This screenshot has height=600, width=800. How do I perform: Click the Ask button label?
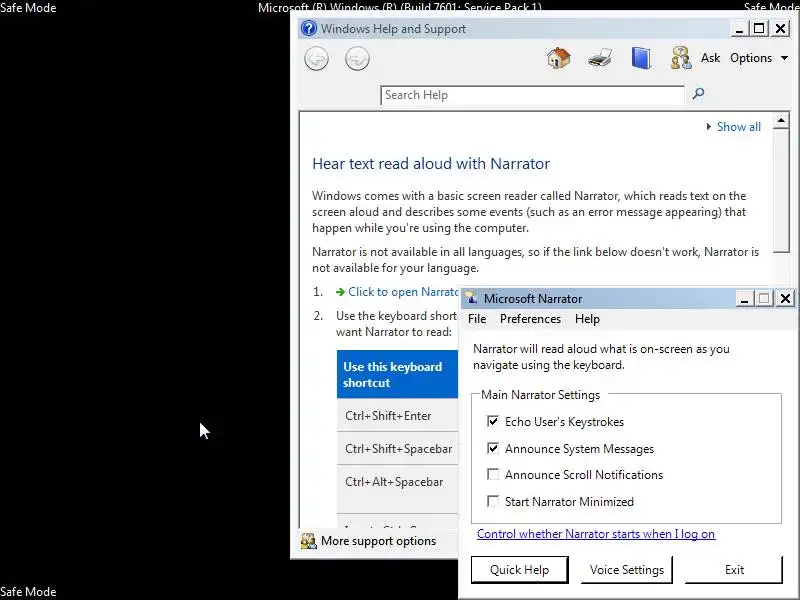(710, 58)
